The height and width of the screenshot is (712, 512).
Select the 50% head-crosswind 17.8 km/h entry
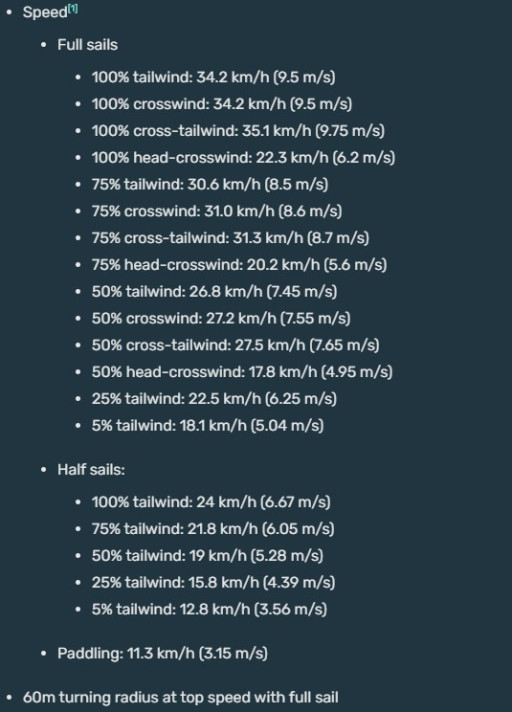(x=242, y=372)
